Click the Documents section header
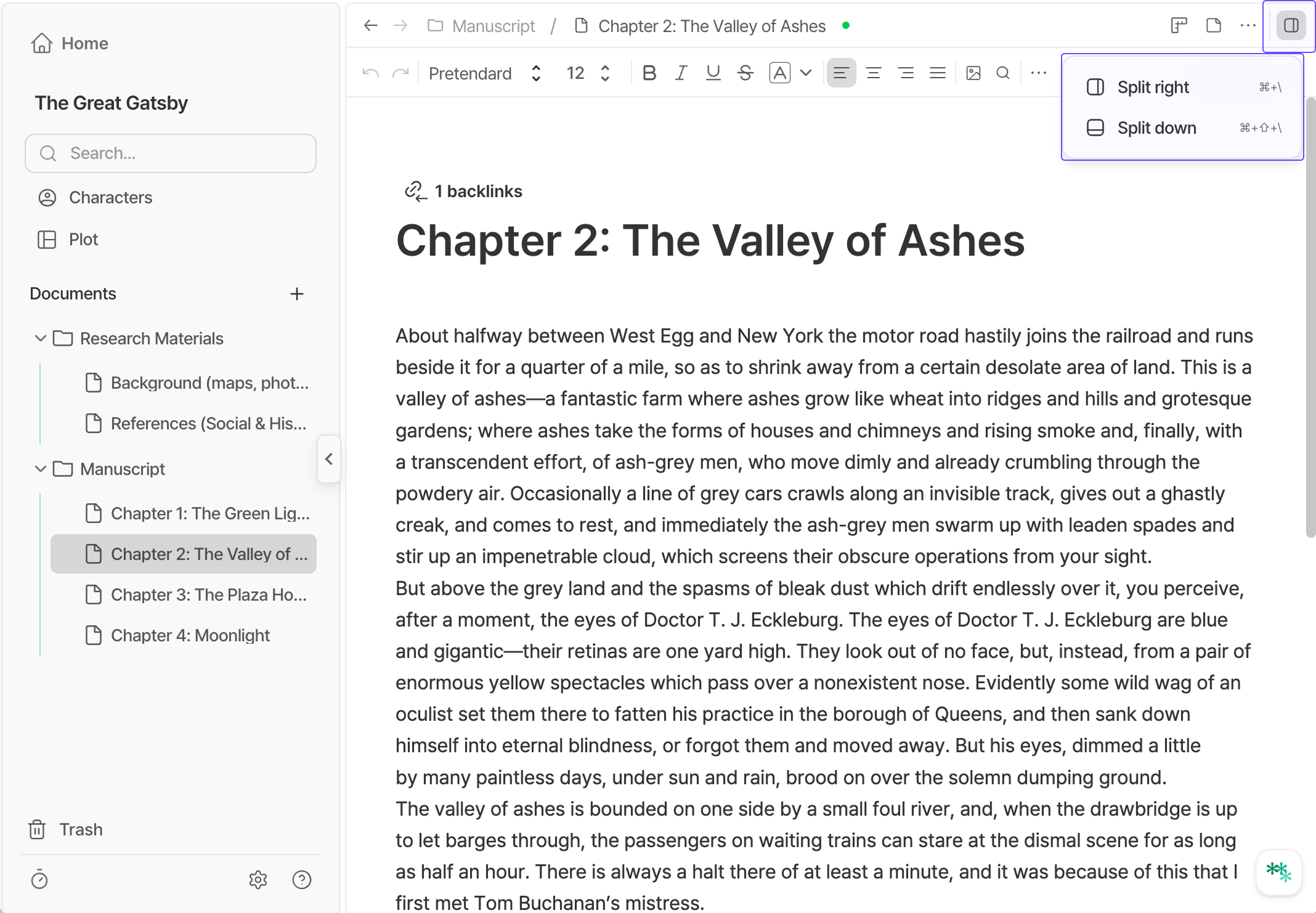Image resolution: width=1316 pixels, height=913 pixels. point(73,294)
